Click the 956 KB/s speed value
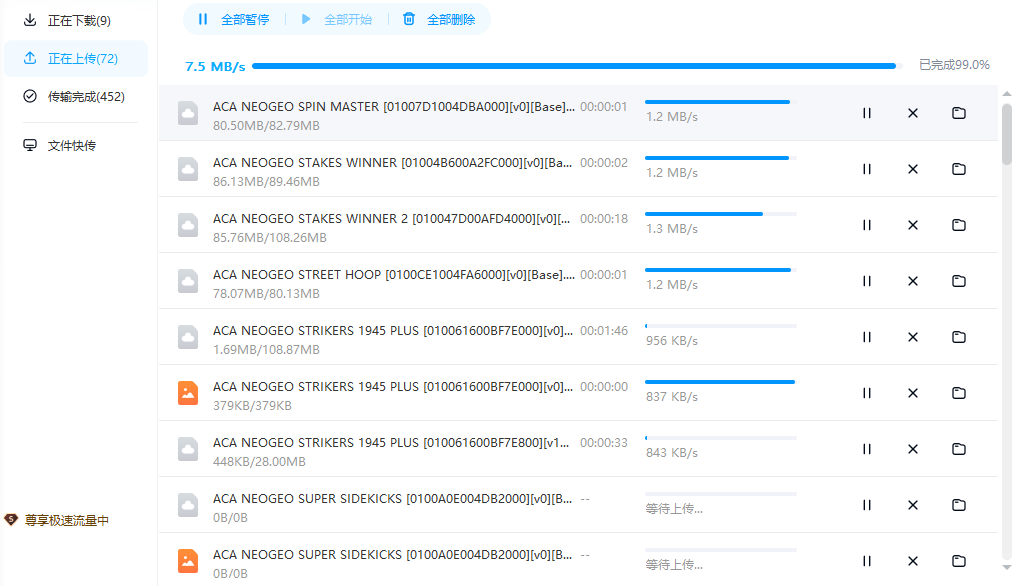1019x586 pixels. click(x=671, y=340)
